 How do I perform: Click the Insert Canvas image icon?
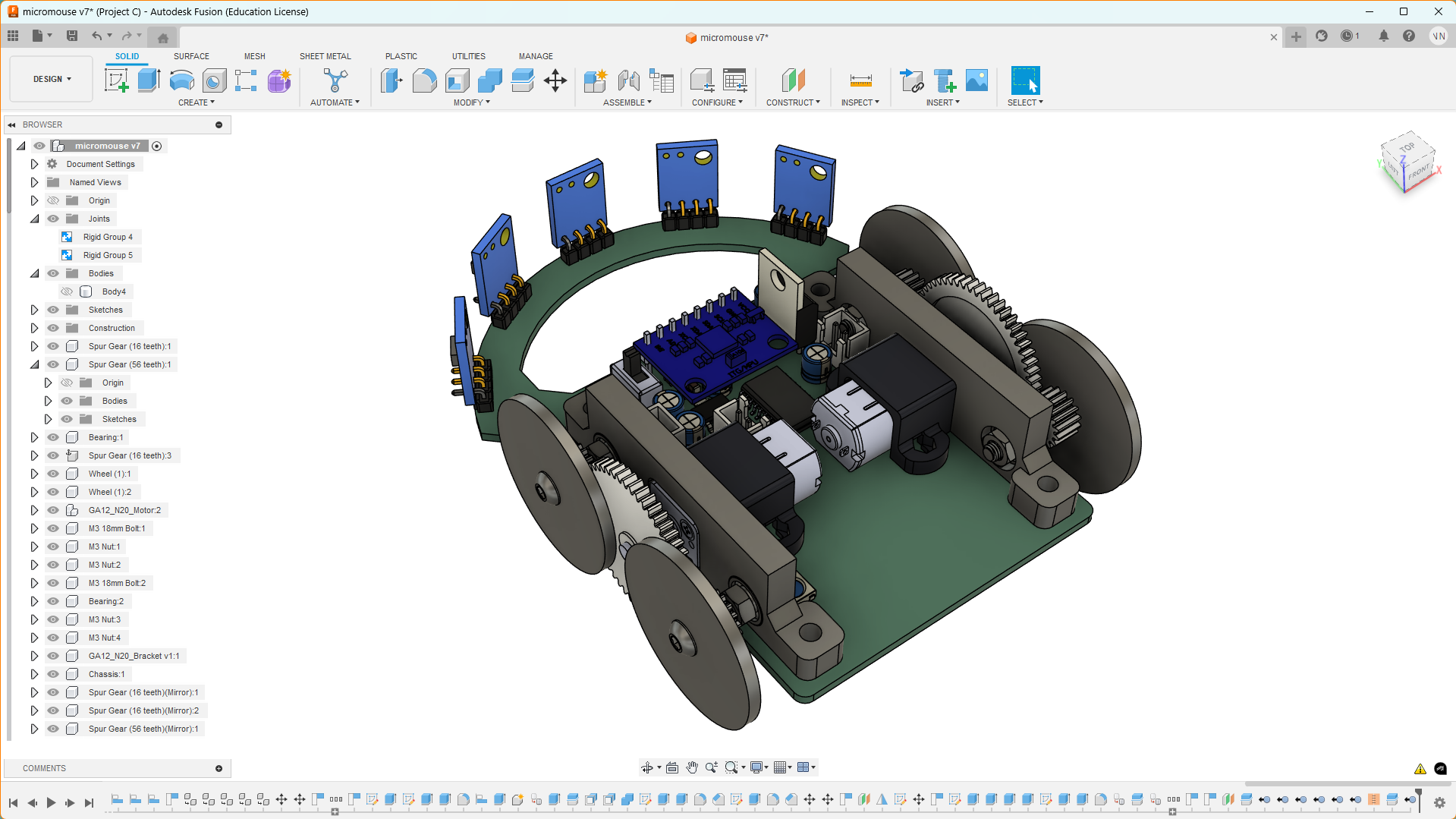(x=976, y=80)
